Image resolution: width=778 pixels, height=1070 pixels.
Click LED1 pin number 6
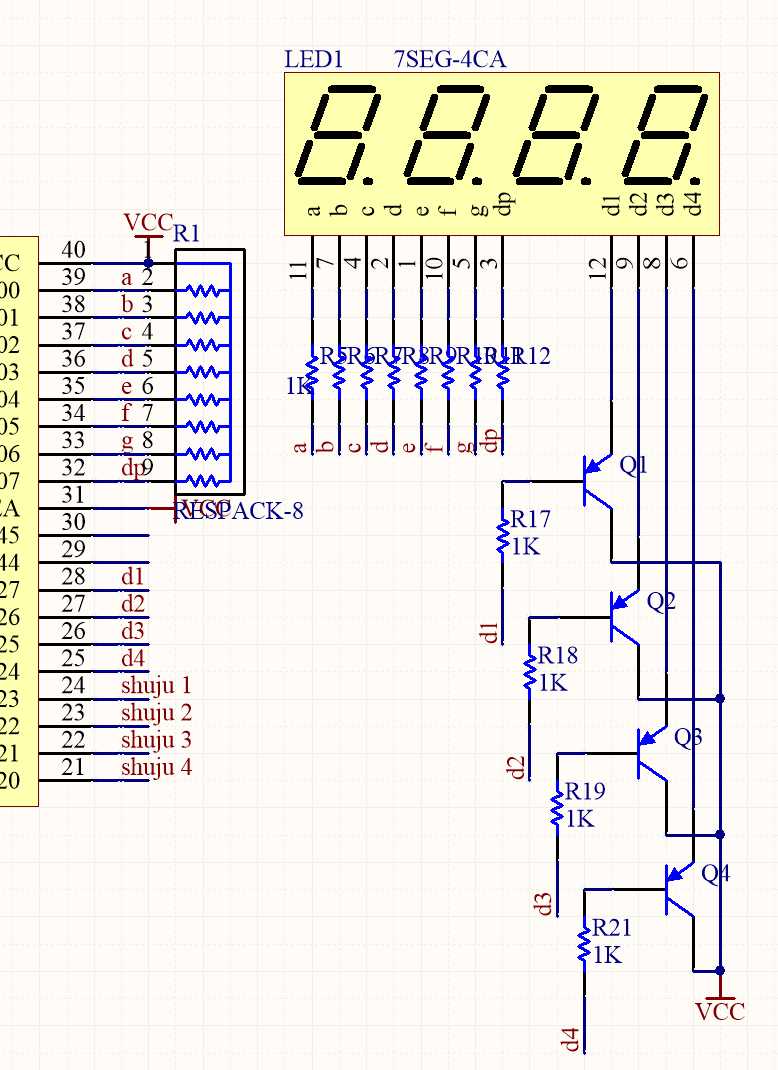[680, 263]
